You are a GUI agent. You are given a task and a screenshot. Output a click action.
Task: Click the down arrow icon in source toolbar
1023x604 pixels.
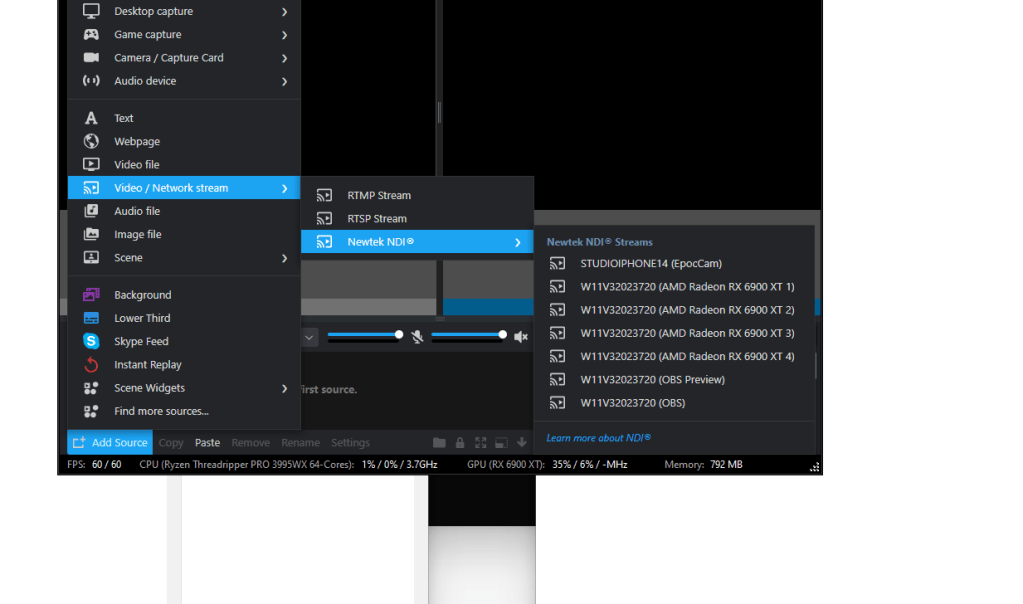tap(522, 443)
